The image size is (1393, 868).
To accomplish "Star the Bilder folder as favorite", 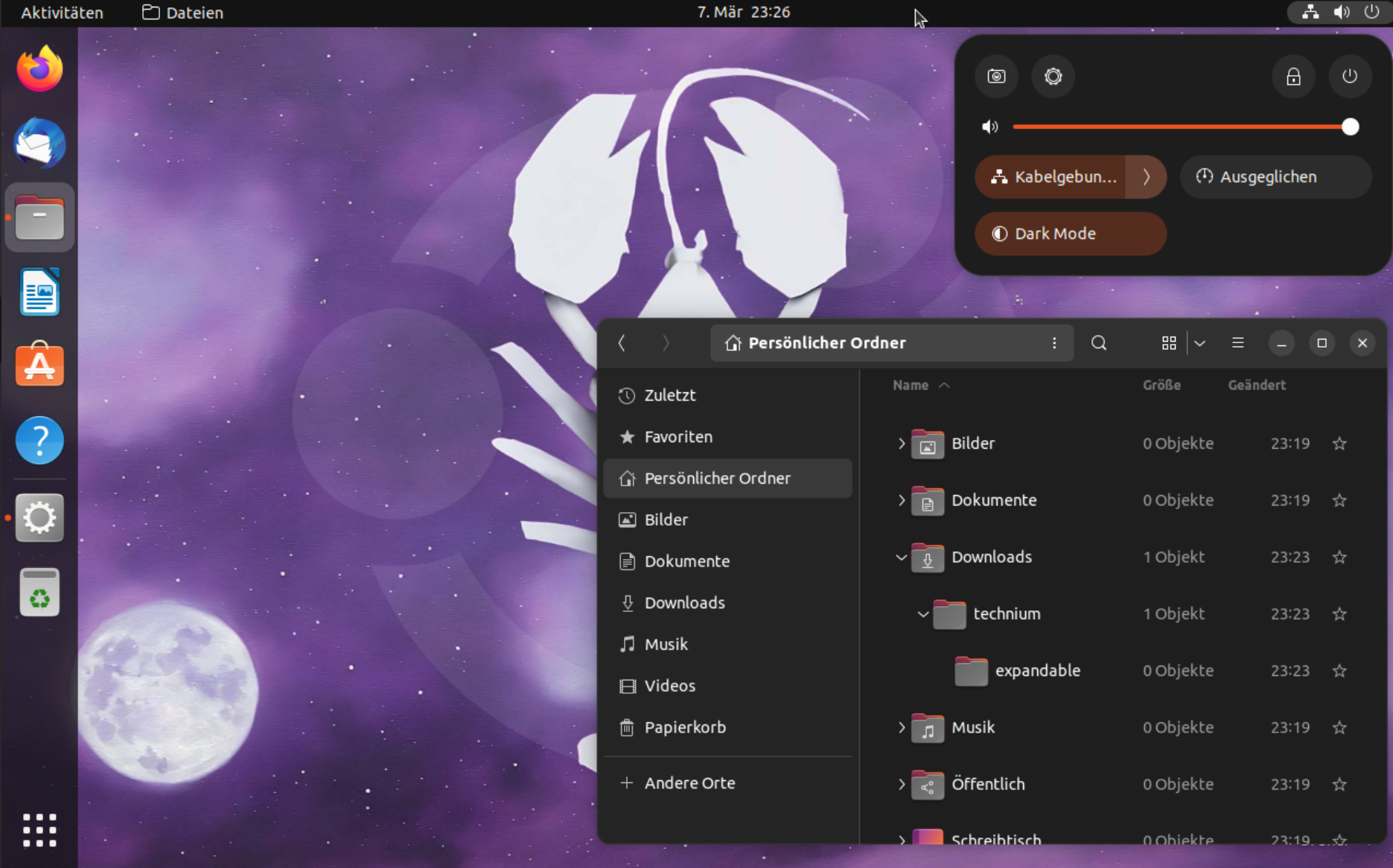I will (1339, 443).
